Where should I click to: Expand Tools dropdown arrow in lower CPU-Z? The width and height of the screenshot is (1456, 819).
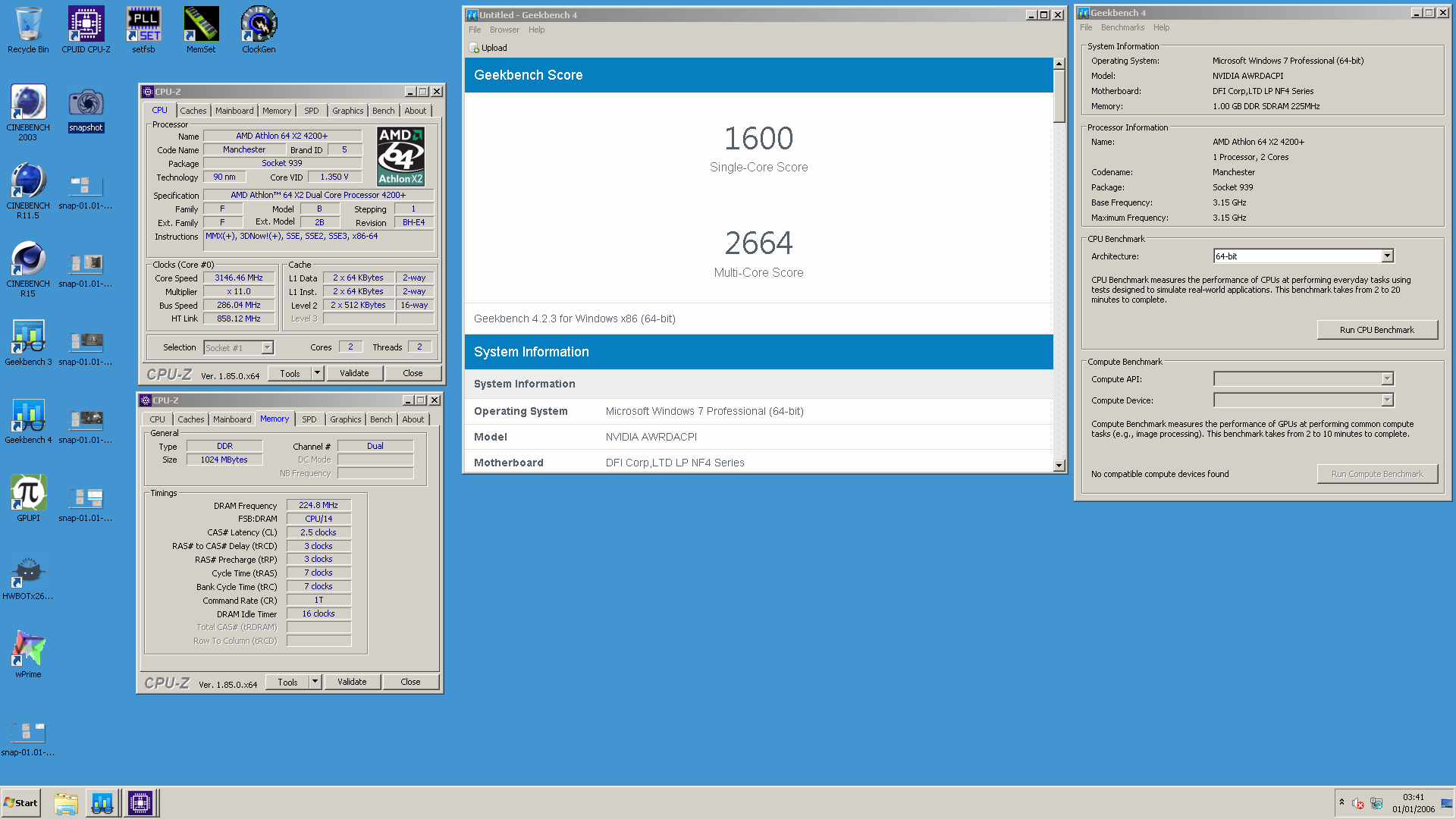coord(315,682)
